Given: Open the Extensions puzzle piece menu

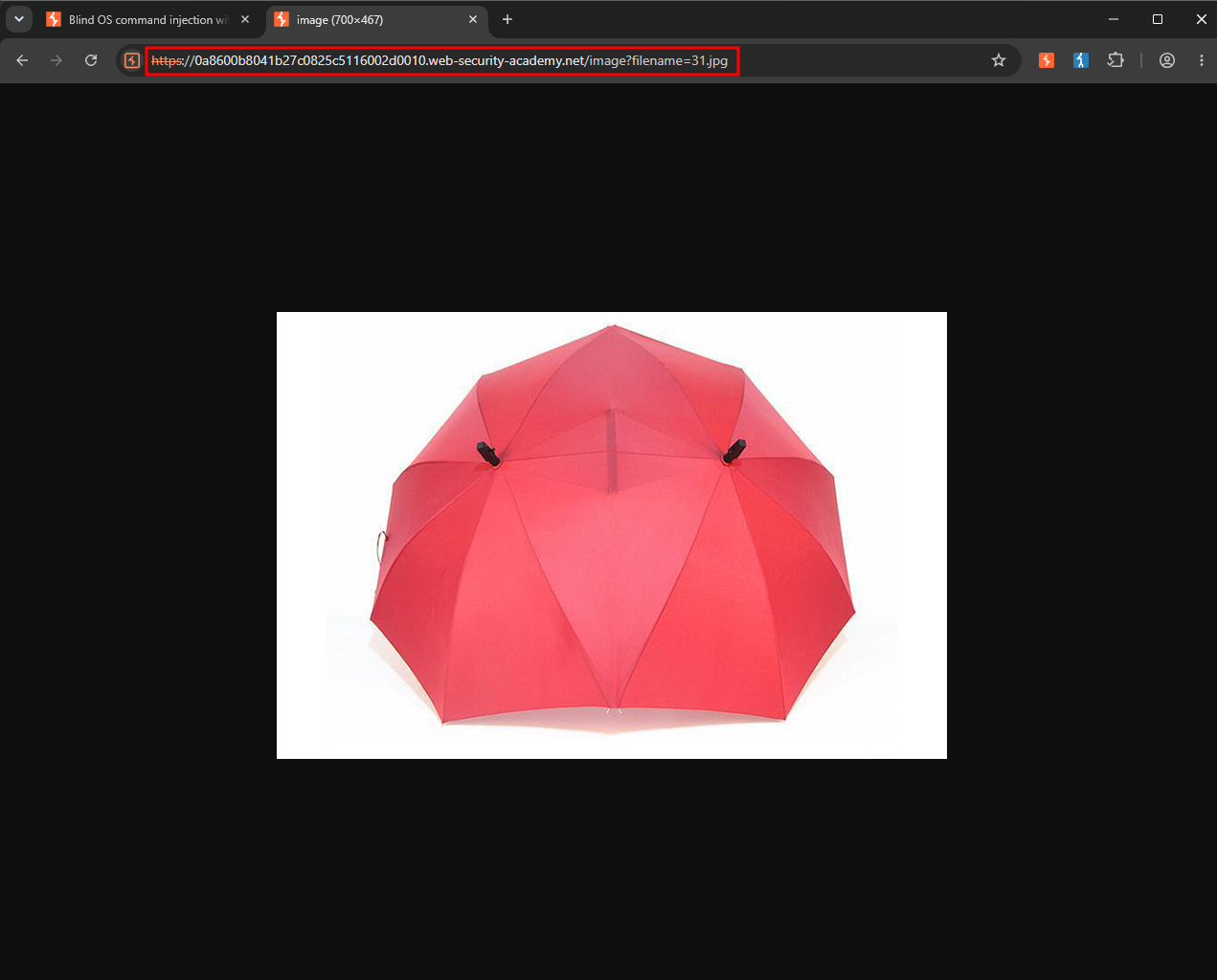Looking at the screenshot, I should click(x=1116, y=60).
